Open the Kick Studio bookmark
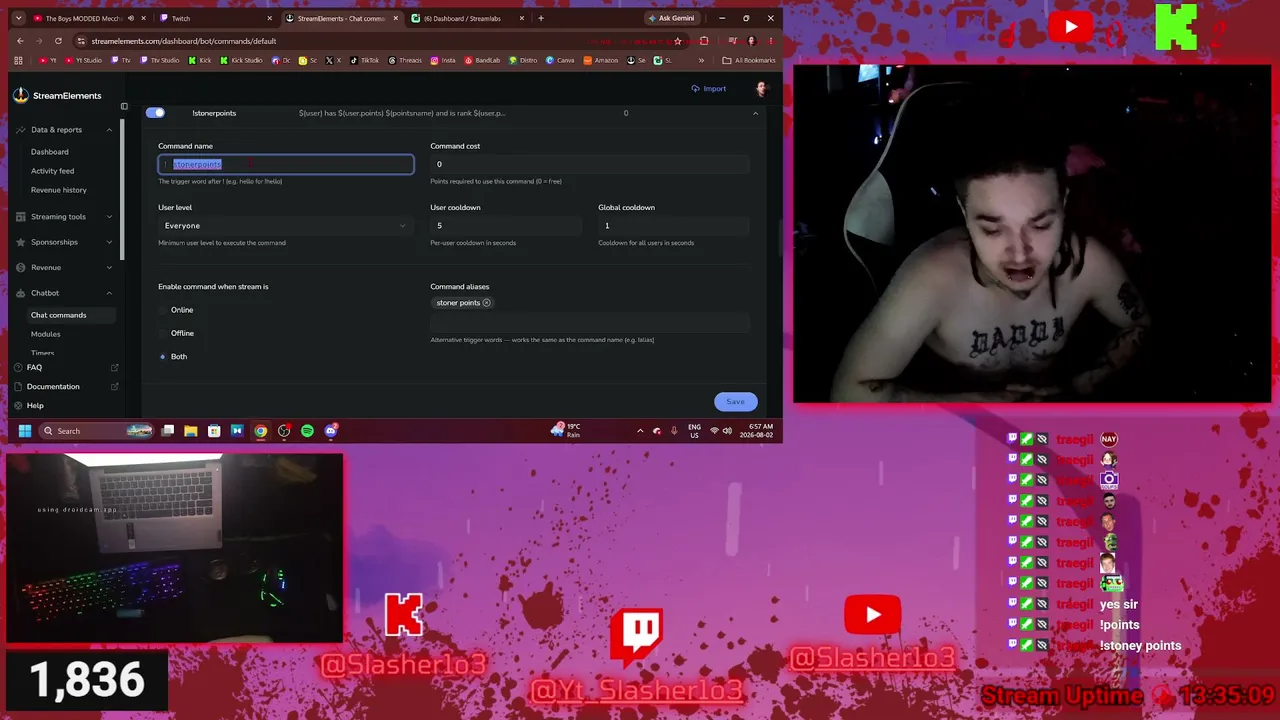1280x720 pixels. pyautogui.click(x=241, y=60)
